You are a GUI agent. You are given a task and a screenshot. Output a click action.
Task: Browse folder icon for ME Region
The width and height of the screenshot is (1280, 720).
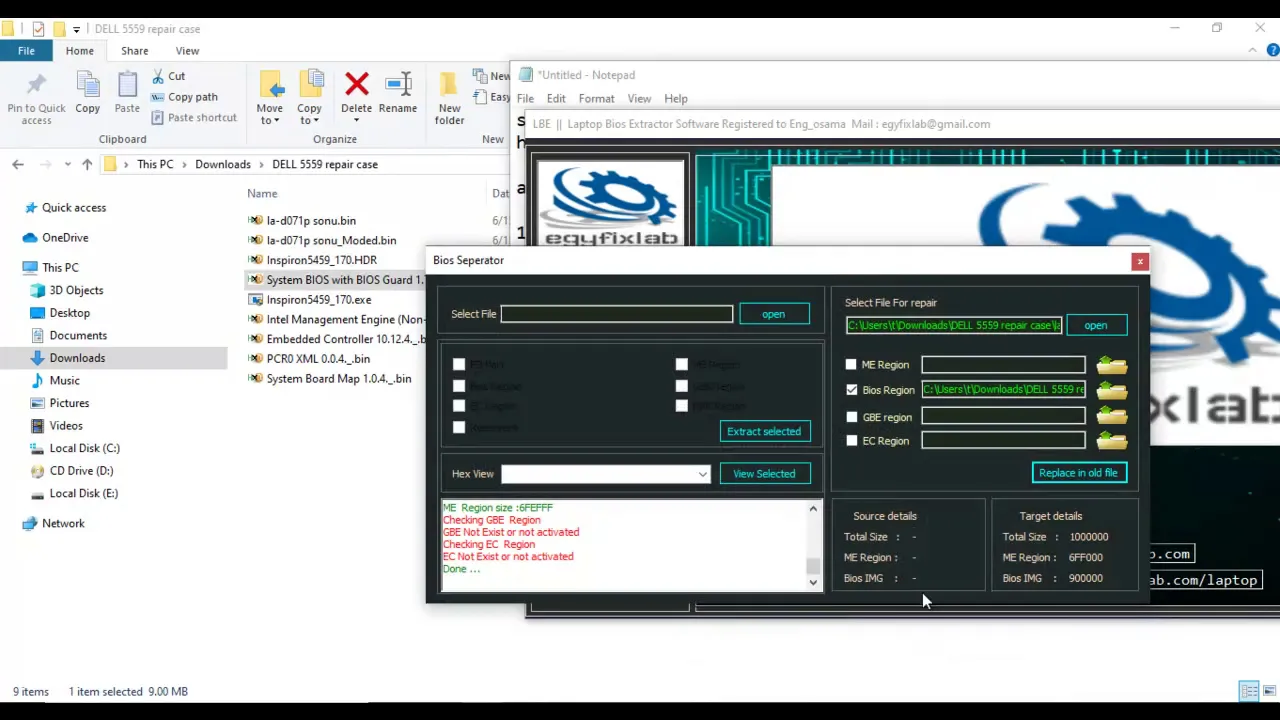tap(1111, 366)
